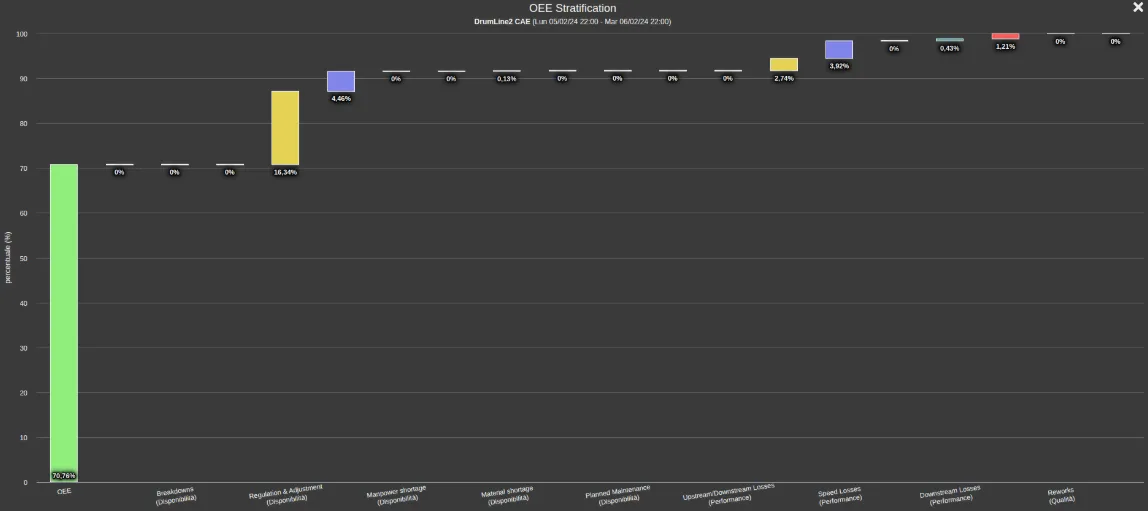Click the DrumLine2 CAE date range subtitle

573,21
